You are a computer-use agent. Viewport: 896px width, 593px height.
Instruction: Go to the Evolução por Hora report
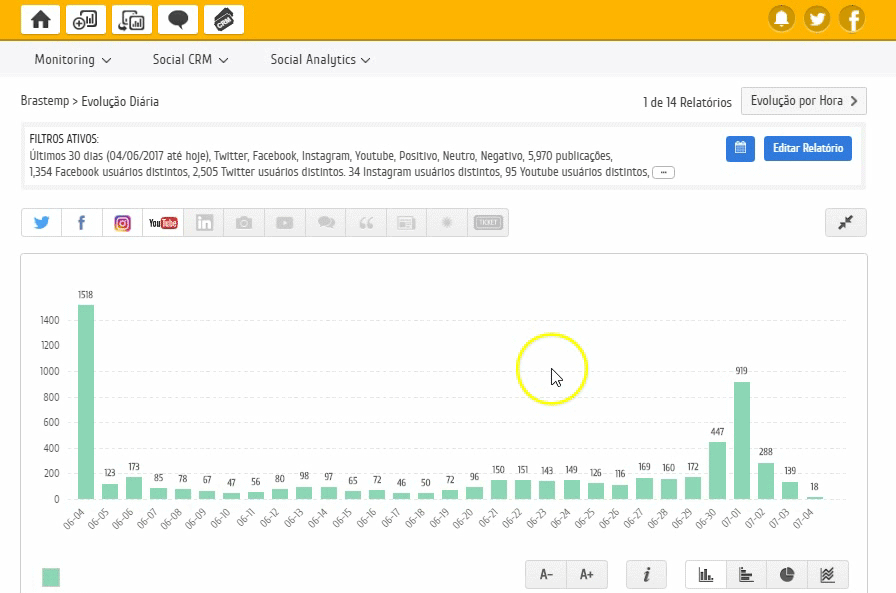pos(803,101)
